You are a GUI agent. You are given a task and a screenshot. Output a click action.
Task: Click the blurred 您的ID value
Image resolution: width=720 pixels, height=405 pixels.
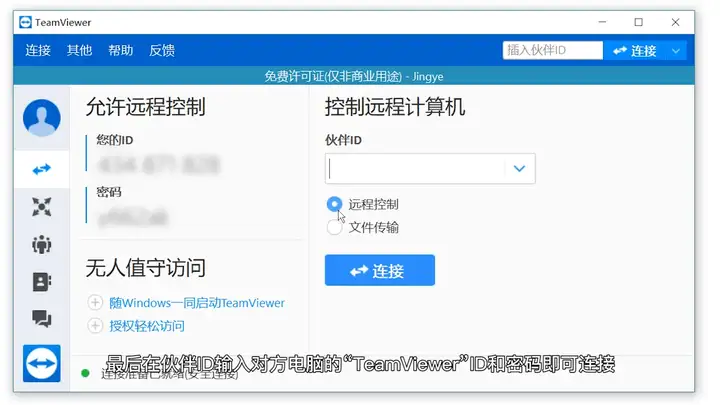(x=158, y=165)
